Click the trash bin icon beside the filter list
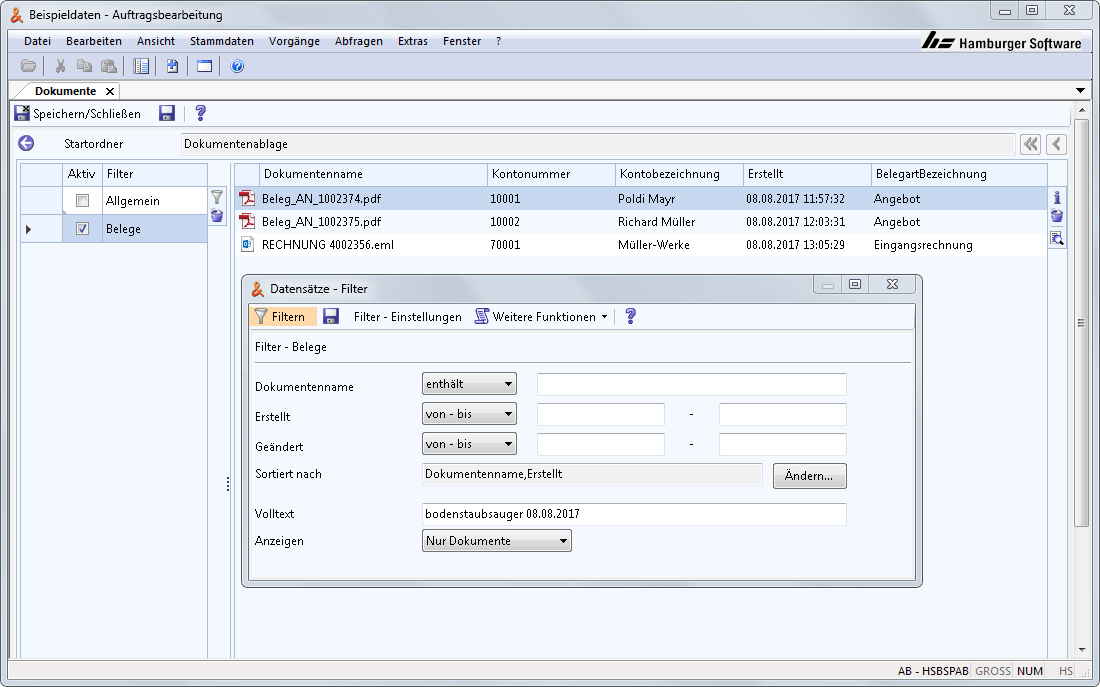1100x687 pixels. [x=217, y=215]
